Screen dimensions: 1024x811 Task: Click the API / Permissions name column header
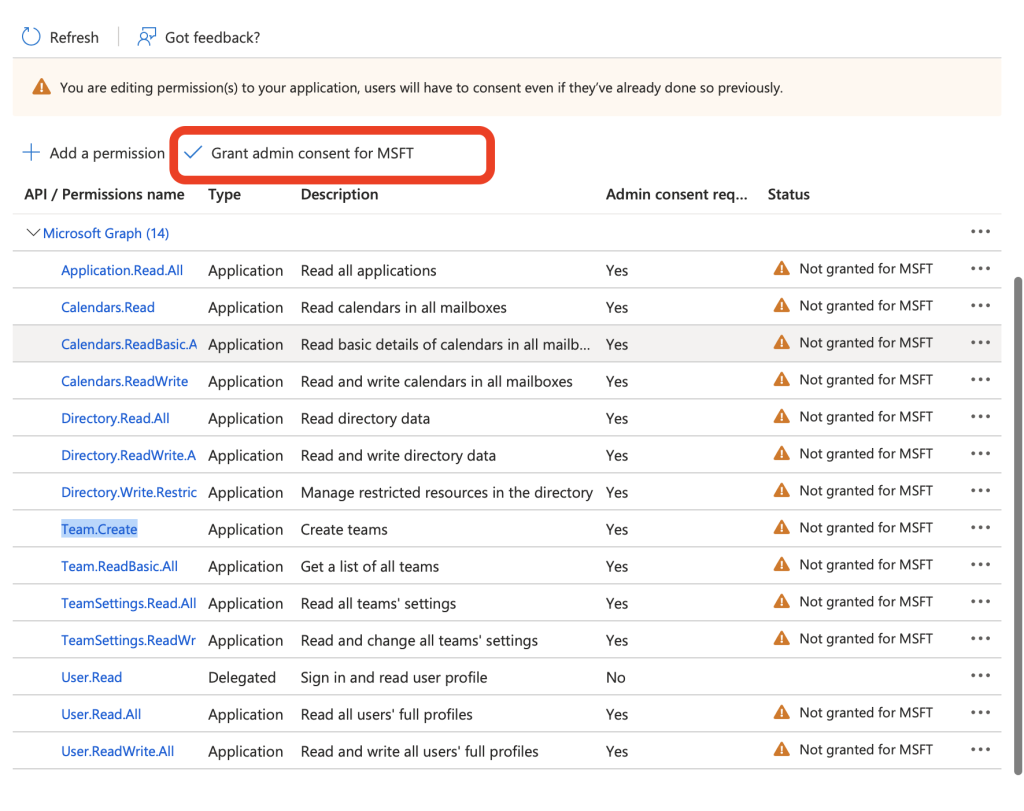tap(104, 194)
